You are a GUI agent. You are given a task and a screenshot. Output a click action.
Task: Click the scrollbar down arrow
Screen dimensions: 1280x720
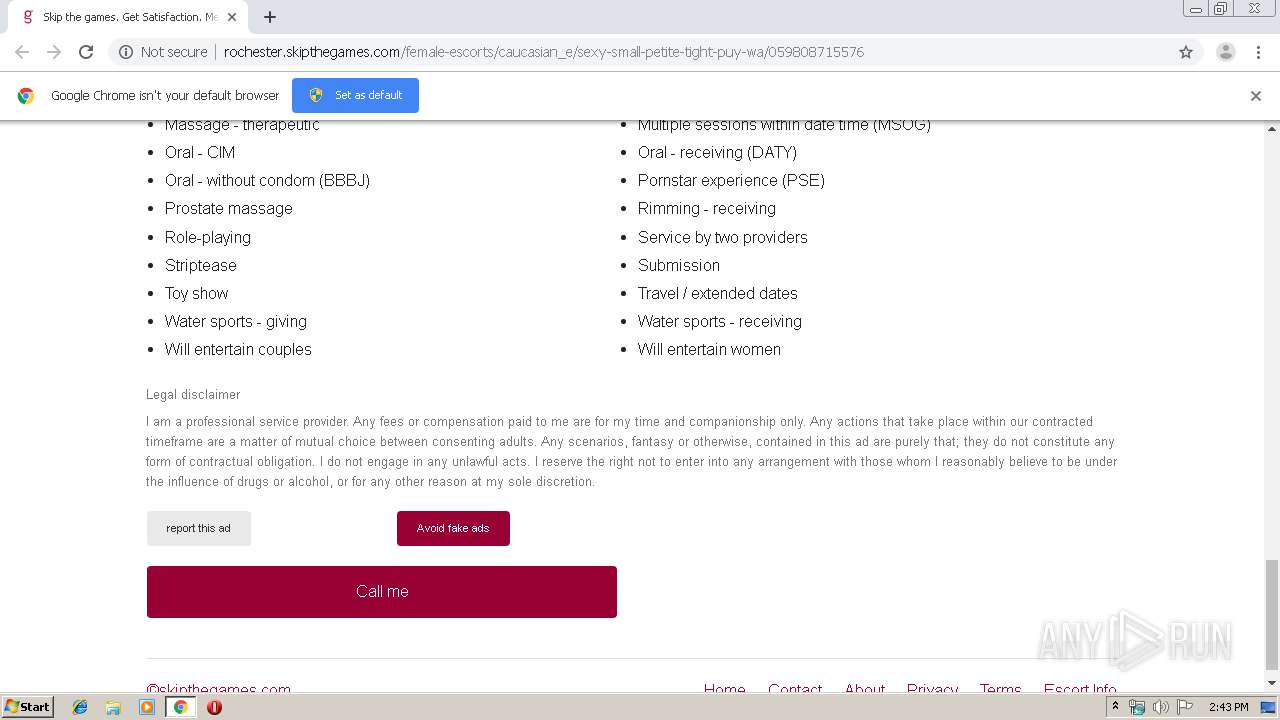[1272, 684]
